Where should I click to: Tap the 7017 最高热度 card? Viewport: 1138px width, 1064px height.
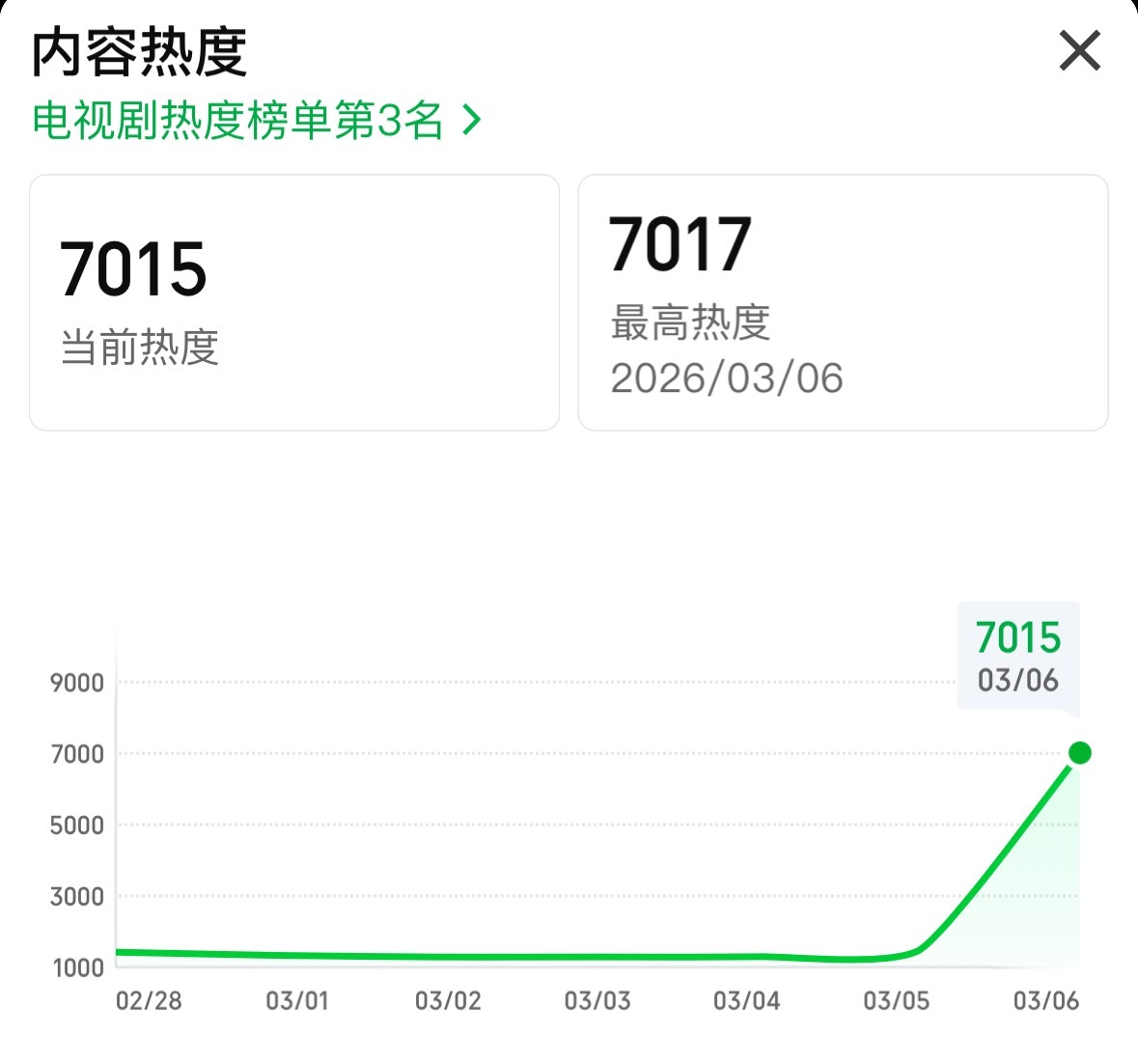pyautogui.click(x=843, y=302)
